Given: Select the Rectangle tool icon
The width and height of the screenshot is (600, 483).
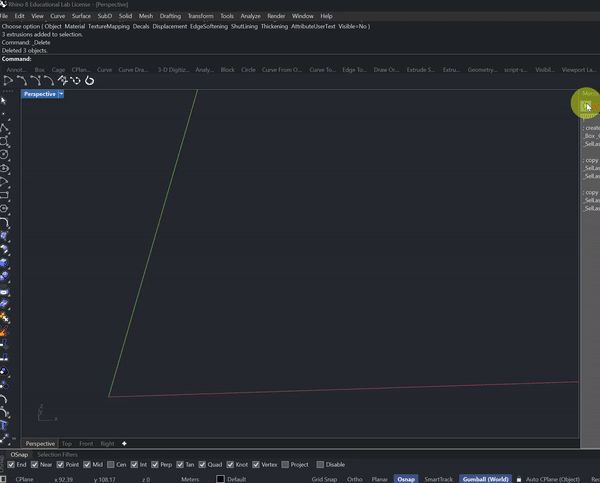Looking at the screenshot, I should click(4, 196).
